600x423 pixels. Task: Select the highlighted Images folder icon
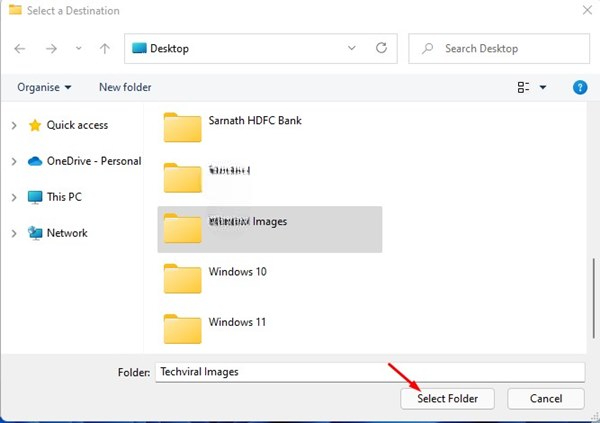pyautogui.click(x=183, y=229)
